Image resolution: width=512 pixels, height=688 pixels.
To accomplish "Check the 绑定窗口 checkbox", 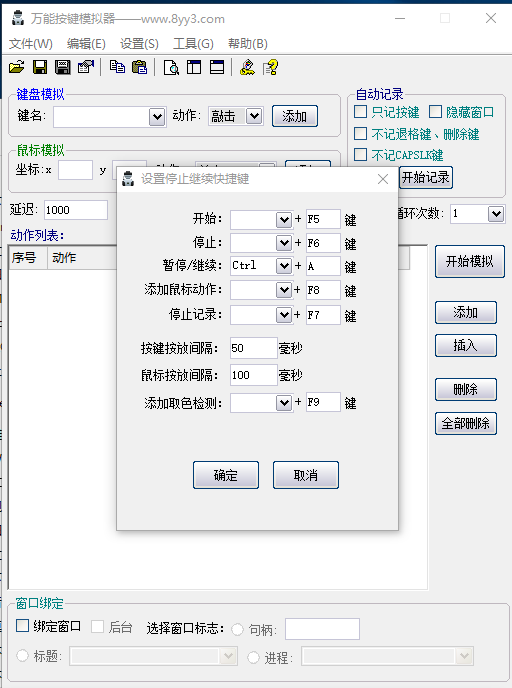I will pos(22,625).
